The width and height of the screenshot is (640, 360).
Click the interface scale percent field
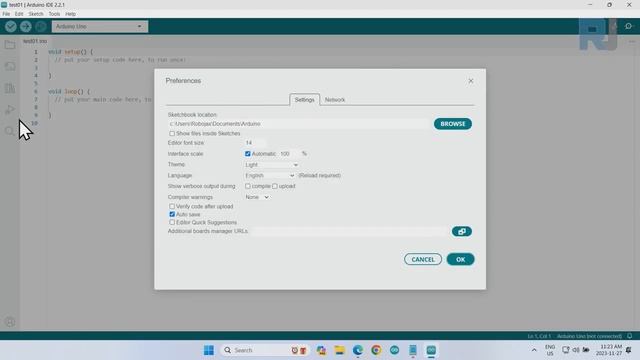pyautogui.click(x=289, y=154)
